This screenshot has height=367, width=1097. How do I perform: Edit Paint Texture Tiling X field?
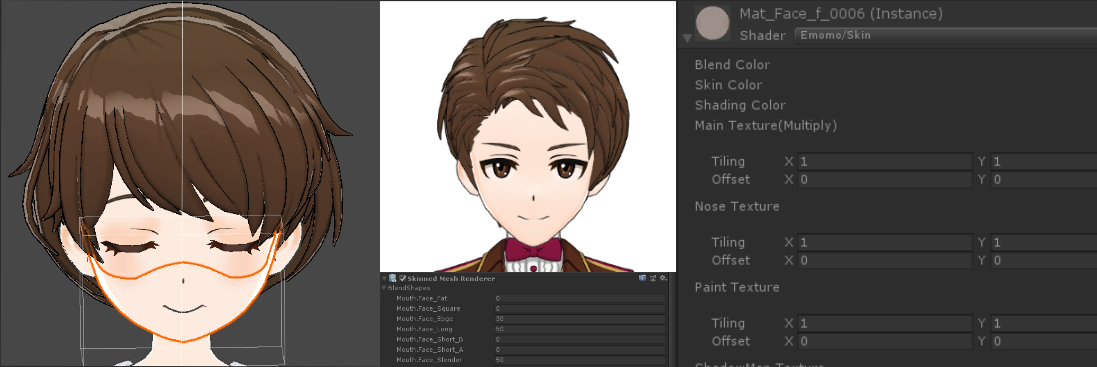click(884, 323)
